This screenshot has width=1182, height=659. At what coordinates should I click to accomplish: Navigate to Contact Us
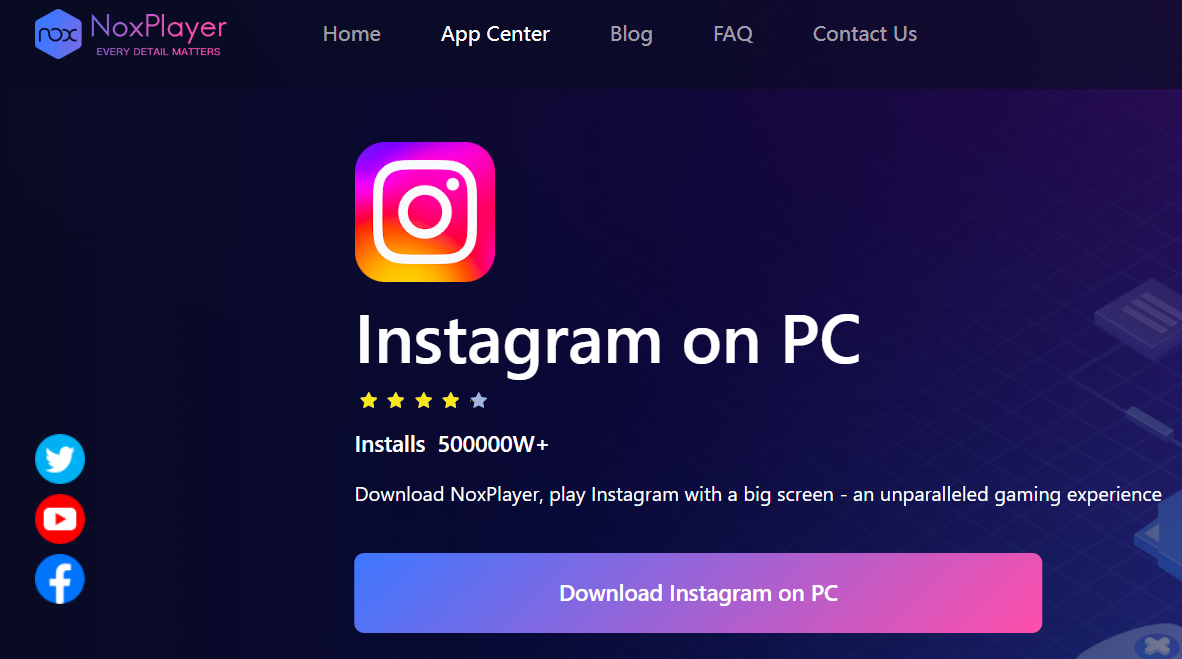point(865,34)
